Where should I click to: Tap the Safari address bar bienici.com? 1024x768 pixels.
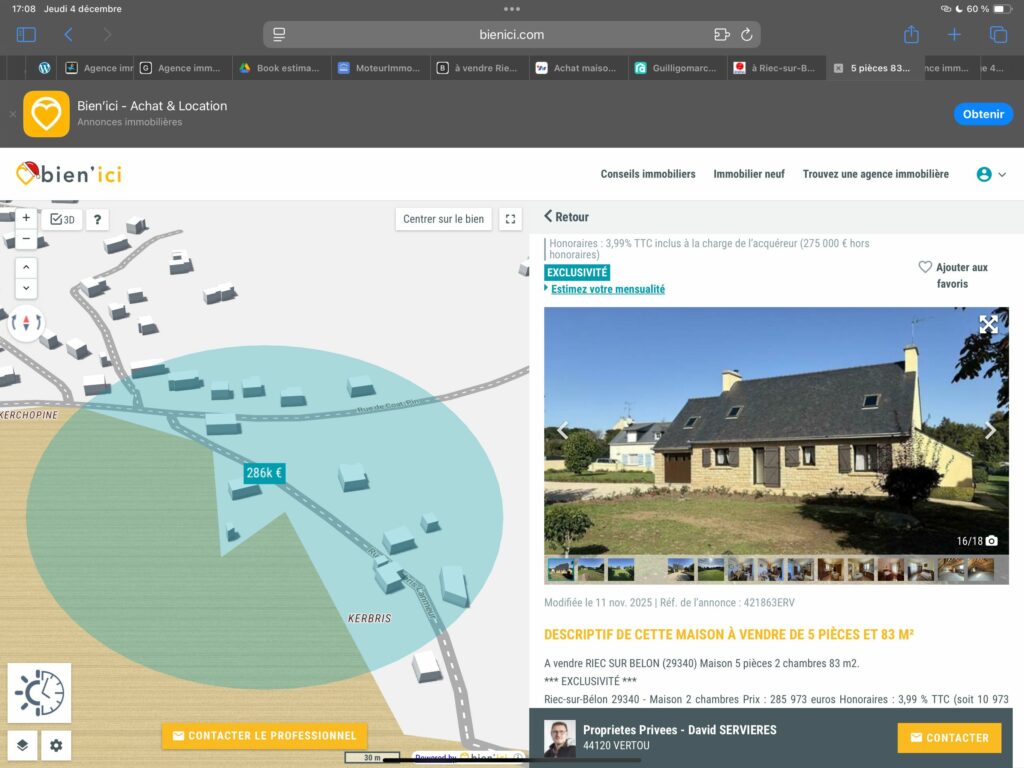click(x=511, y=35)
